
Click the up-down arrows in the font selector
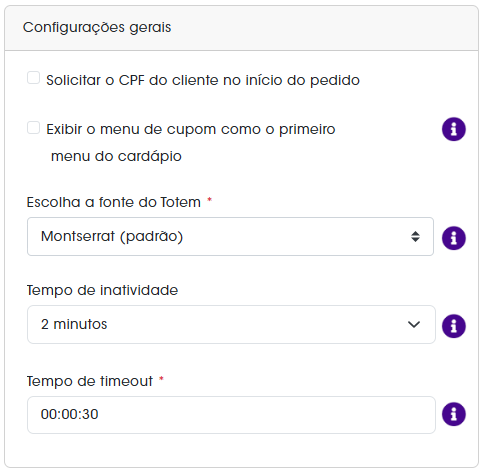tap(415, 237)
